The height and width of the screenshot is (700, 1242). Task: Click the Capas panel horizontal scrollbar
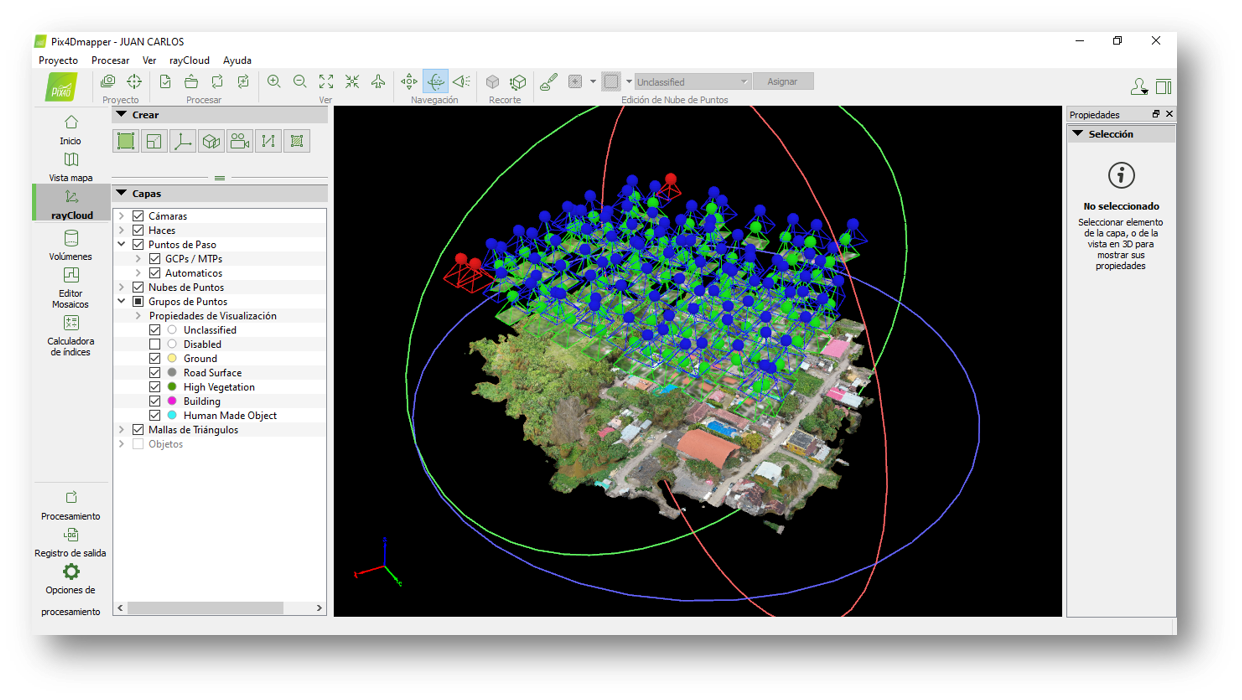click(205, 608)
